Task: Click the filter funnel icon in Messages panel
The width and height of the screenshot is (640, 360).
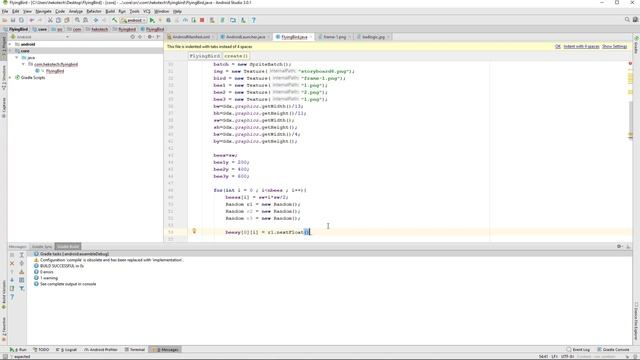Action: (22, 288)
